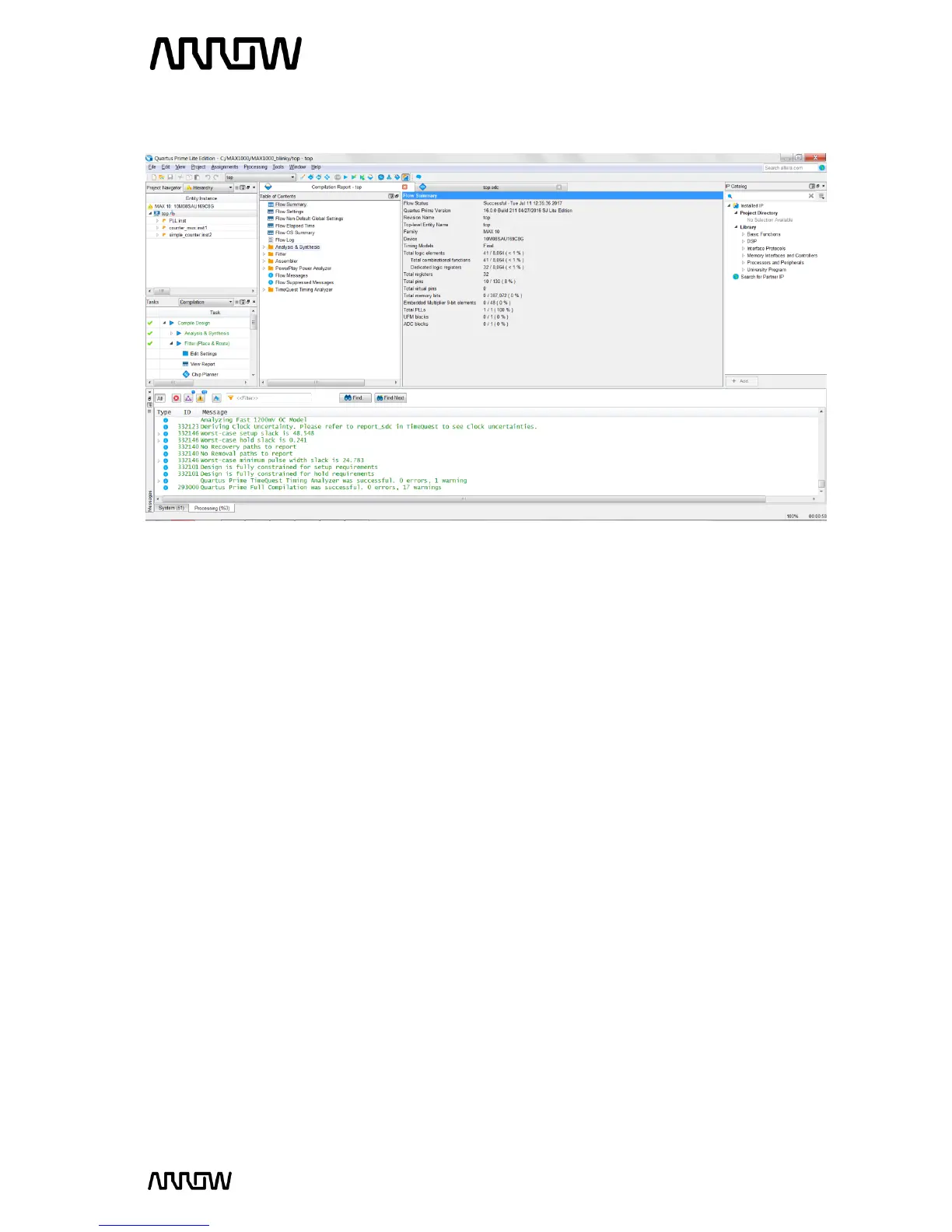Click the Analysis & Synthesis folder icon
This screenshot has height=1232, width=952.
(271, 247)
